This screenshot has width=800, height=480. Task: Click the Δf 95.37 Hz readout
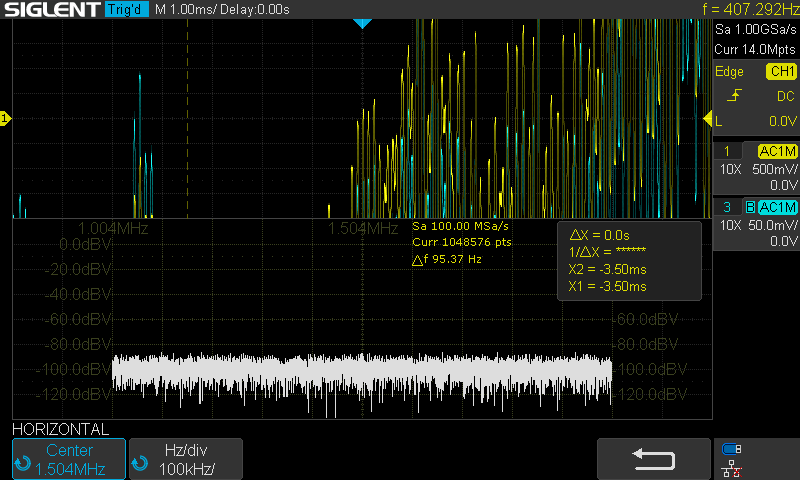click(447, 259)
